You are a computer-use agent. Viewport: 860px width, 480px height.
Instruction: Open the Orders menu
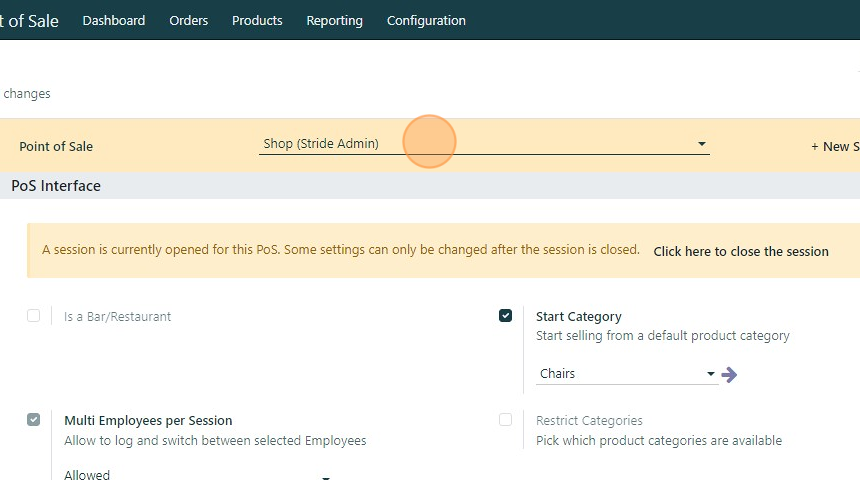coord(189,20)
